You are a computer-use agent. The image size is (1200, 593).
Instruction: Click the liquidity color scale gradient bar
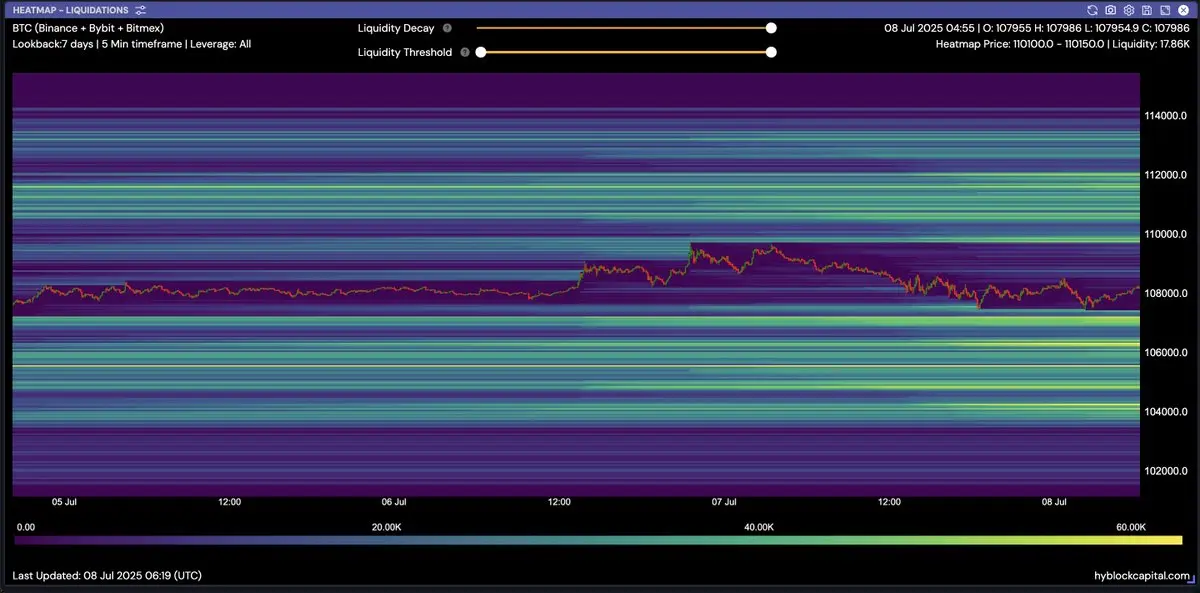598,540
